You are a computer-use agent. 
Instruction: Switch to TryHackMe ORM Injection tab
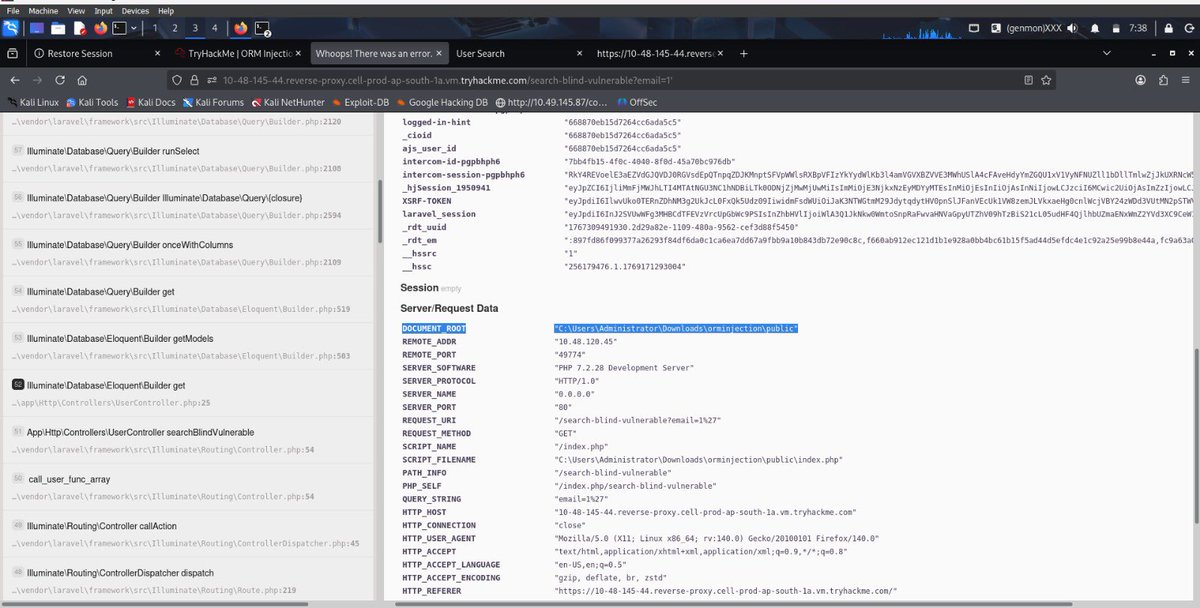(237, 53)
